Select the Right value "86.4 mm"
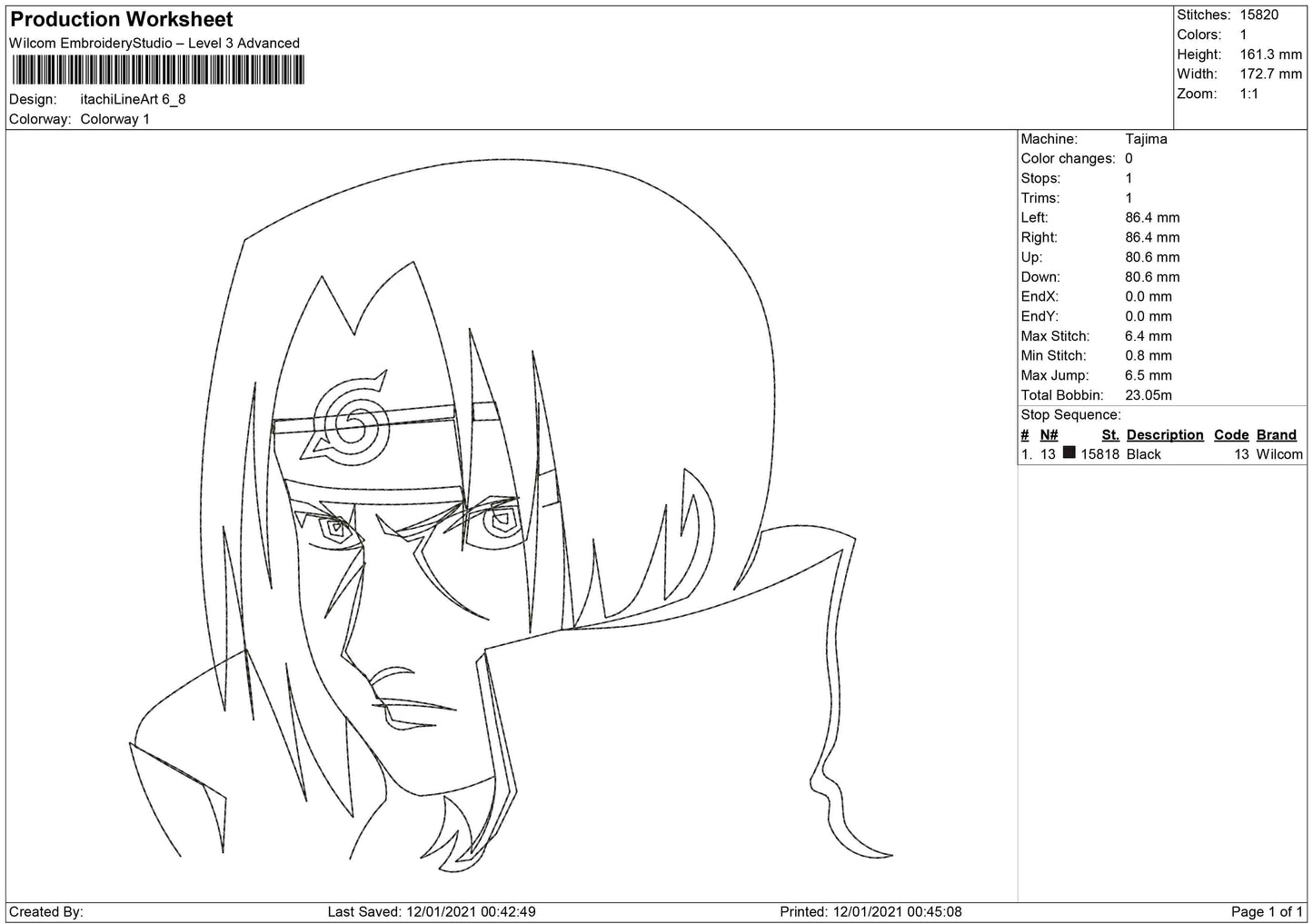The image size is (1313, 924). point(1152,237)
